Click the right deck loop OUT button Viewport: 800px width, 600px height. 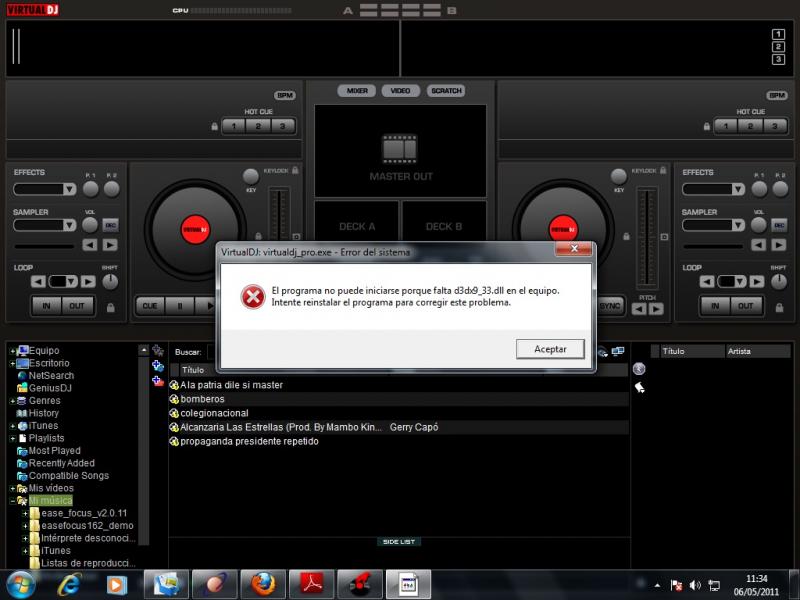(x=745, y=306)
